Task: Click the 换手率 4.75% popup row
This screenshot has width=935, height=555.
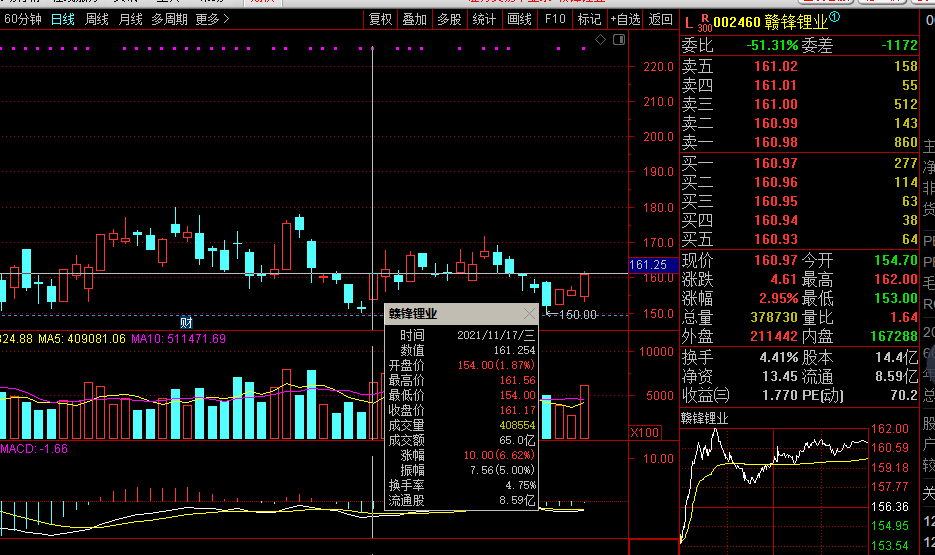Action: [x=462, y=486]
